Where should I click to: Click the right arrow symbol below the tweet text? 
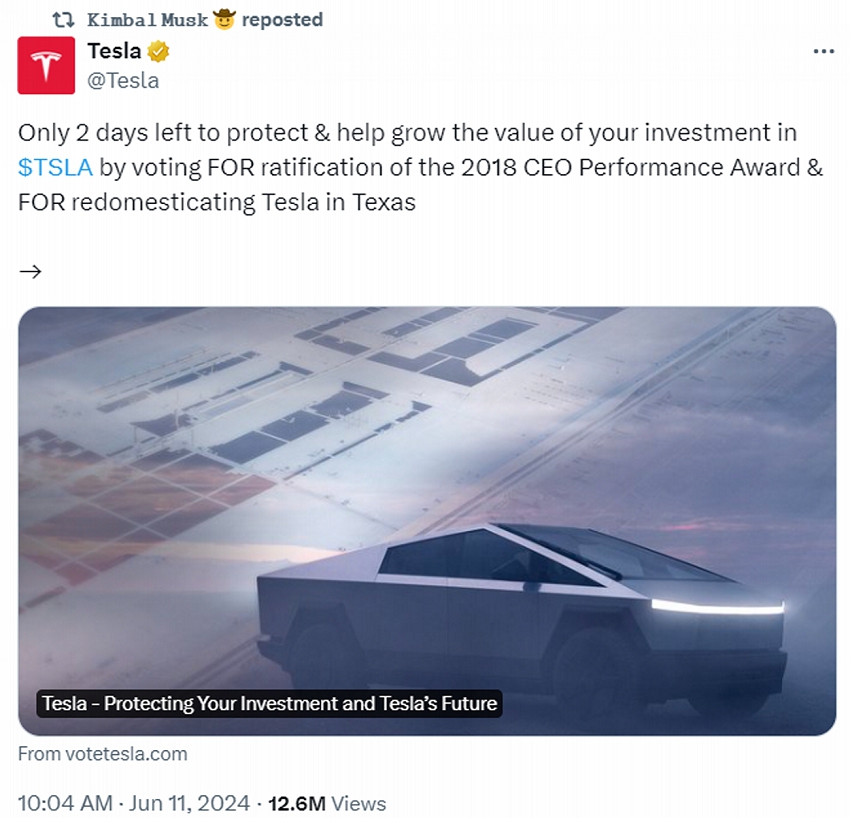point(30,271)
